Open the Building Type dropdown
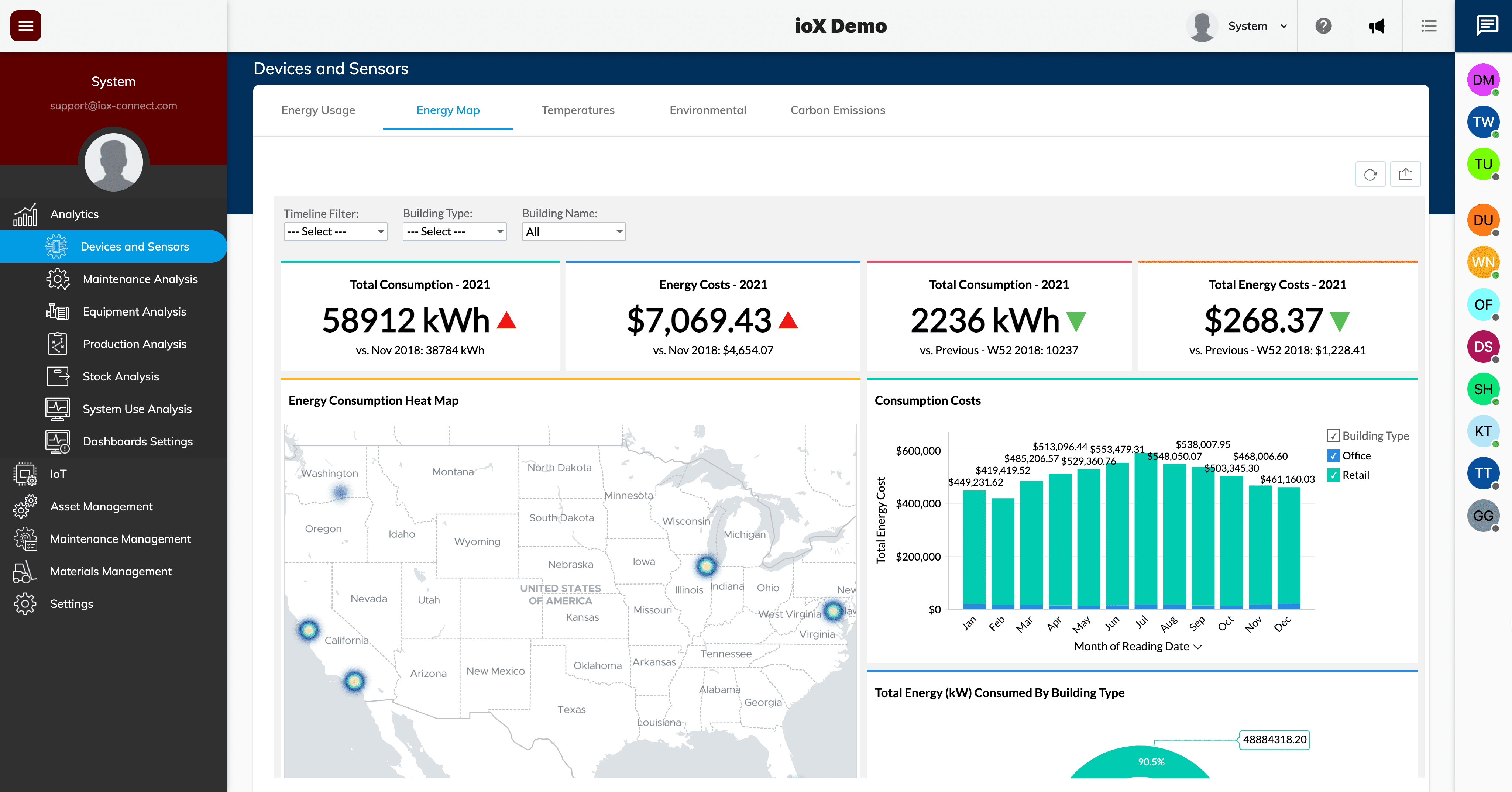 (x=454, y=231)
